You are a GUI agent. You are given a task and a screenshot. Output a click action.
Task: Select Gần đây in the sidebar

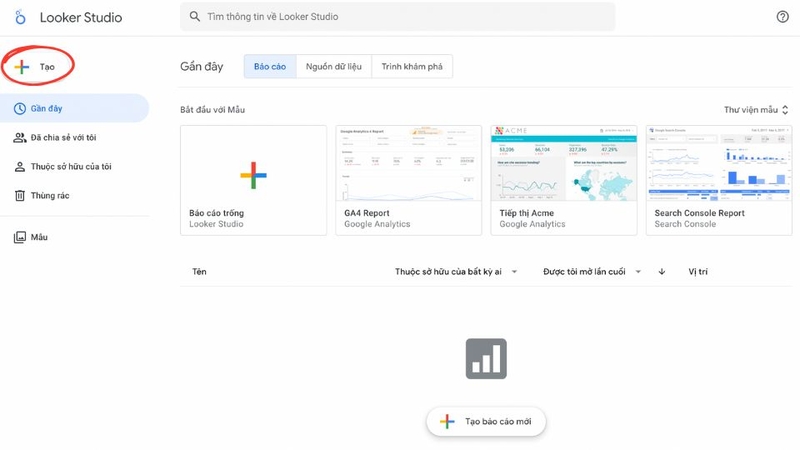[74, 108]
